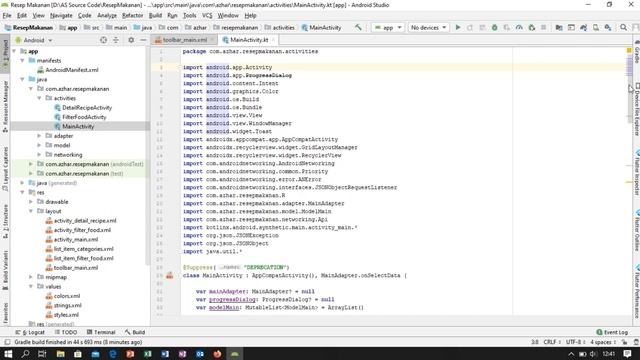
Task: Click the ResepMakanan breadcrumb
Action: tap(29, 28)
